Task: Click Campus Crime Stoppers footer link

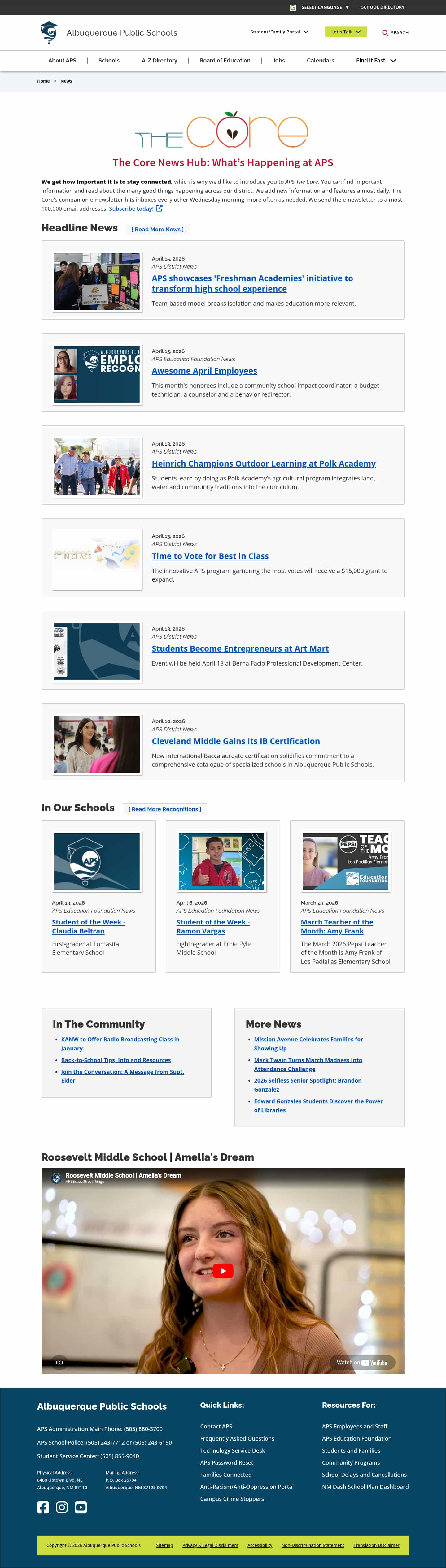Action: point(232,1499)
